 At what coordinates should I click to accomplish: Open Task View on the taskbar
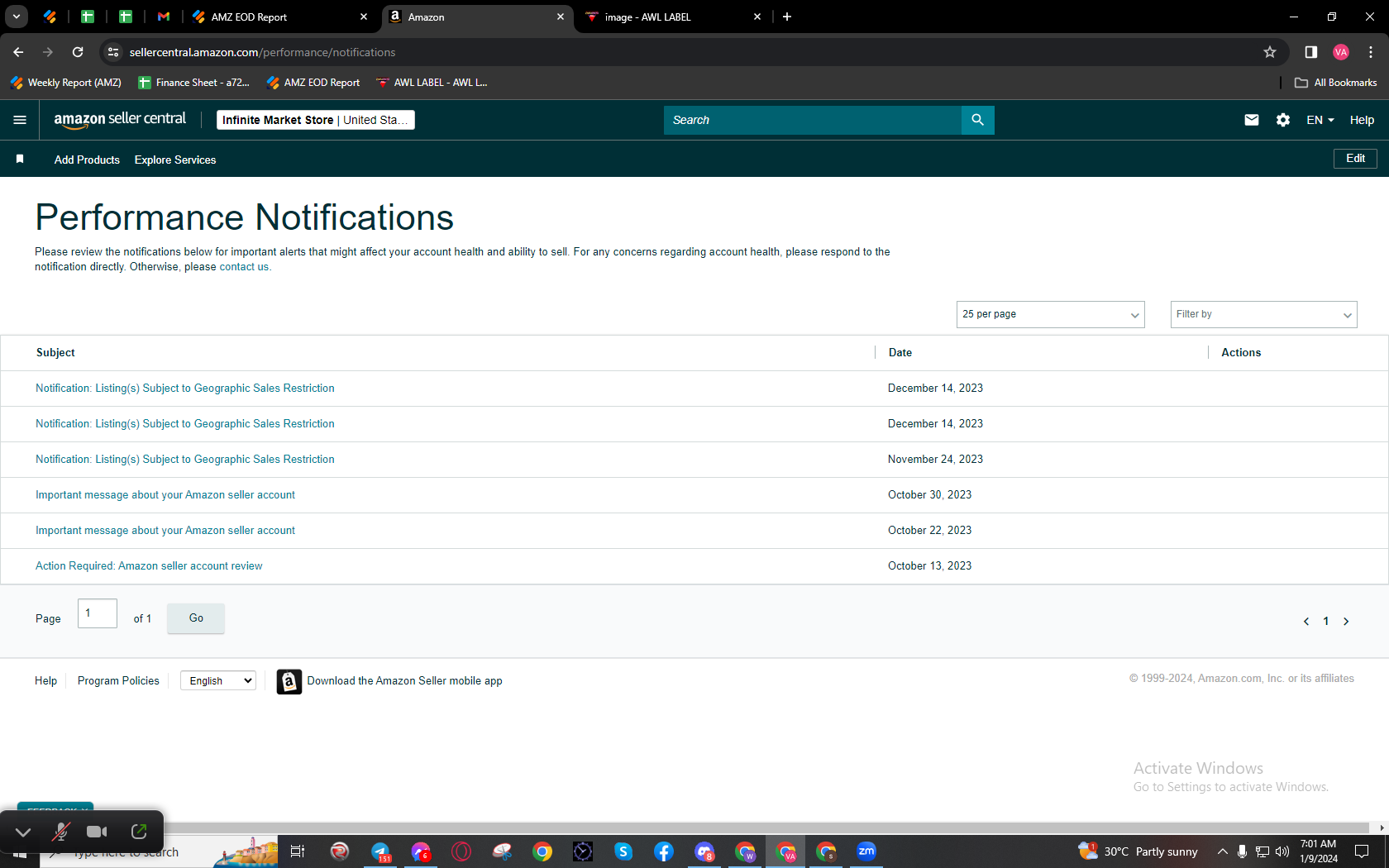pyautogui.click(x=298, y=851)
